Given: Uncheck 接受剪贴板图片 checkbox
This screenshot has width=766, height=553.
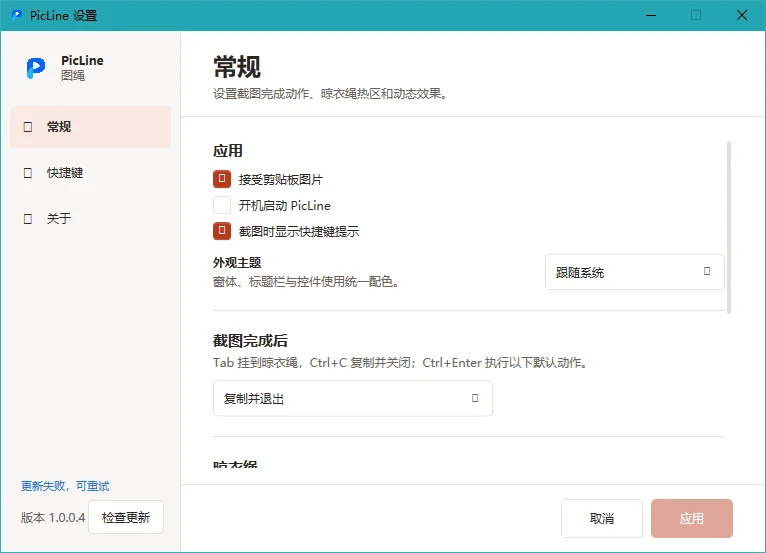Looking at the screenshot, I should 222,179.
